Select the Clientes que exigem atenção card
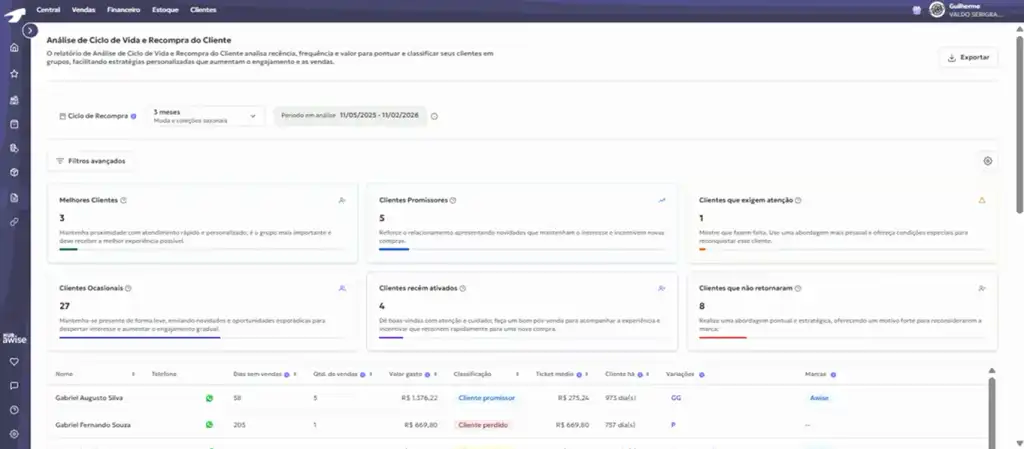This screenshot has height=449, width=1024. [x=842, y=223]
